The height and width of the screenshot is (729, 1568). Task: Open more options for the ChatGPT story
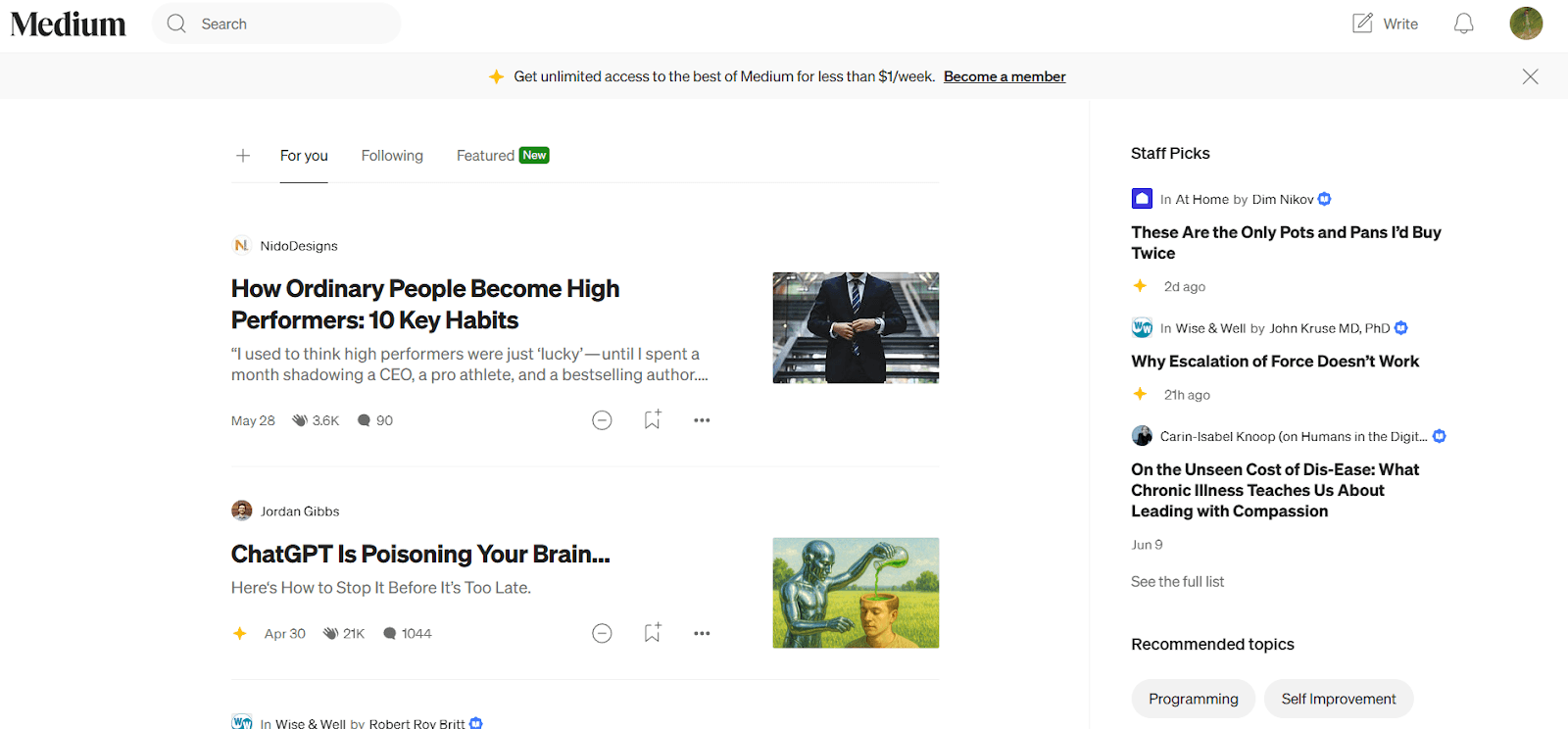point(702,633)
